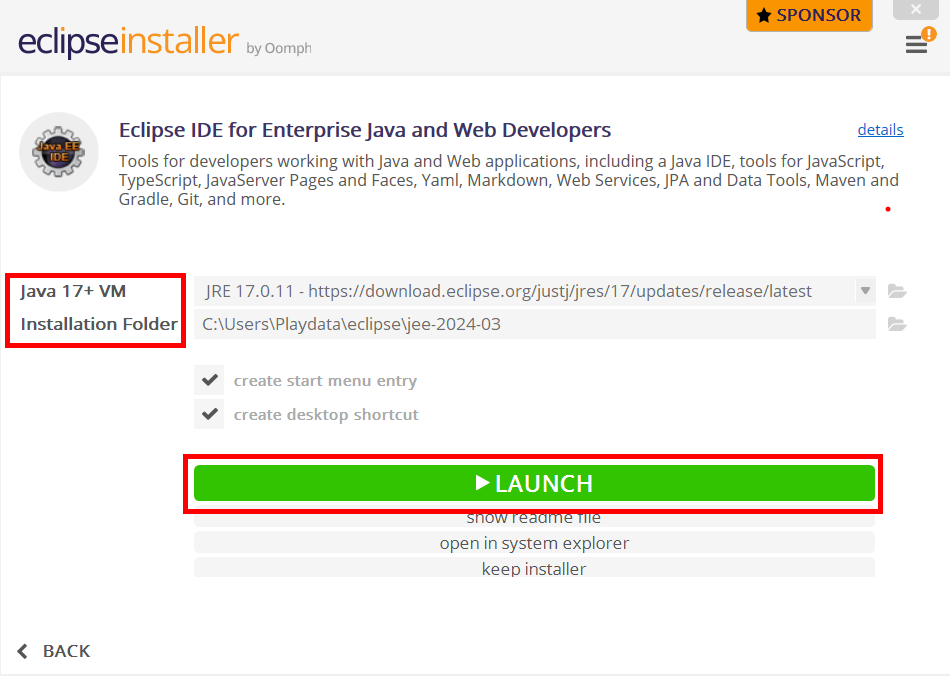The image size is (950, 676).
Task: Click the product description text paragraph
Action: 508,180
